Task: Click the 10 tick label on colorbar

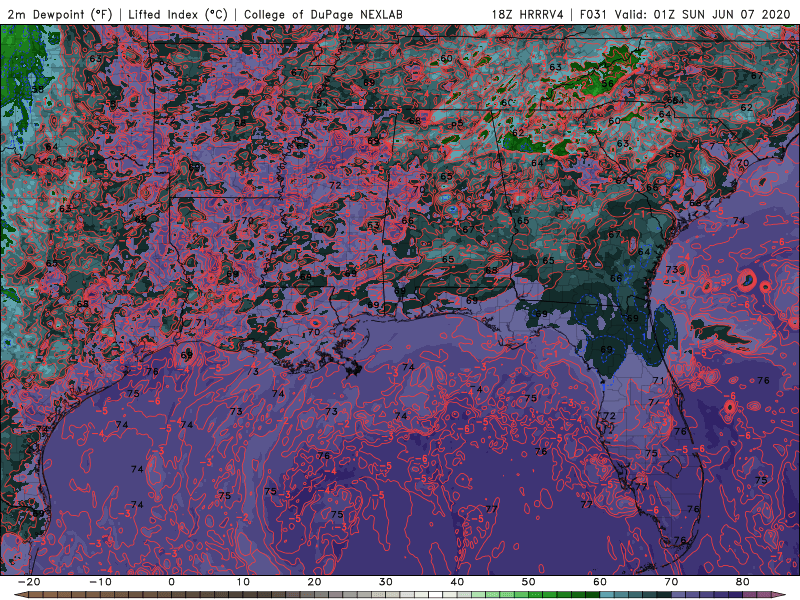Action: click(243, 582)
